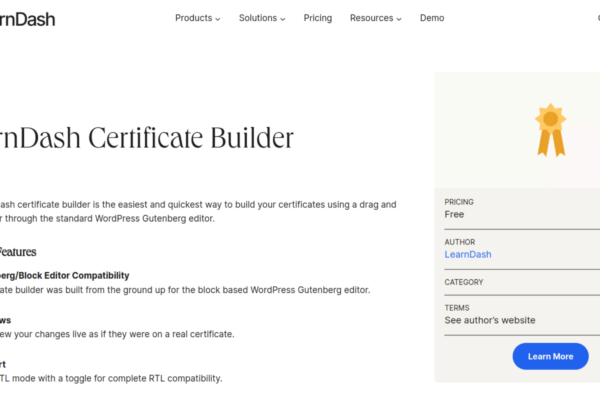Screen dimensions: 600x400
Task: Click the PRICING label in sidebar
Action: coord(459,202)
